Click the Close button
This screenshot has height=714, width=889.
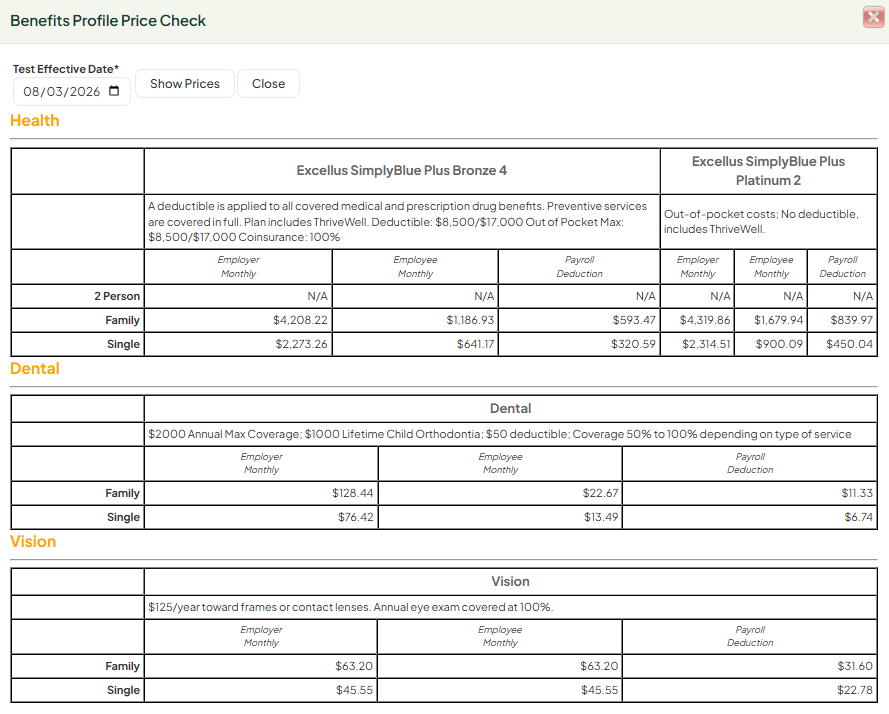click(268, 84)
